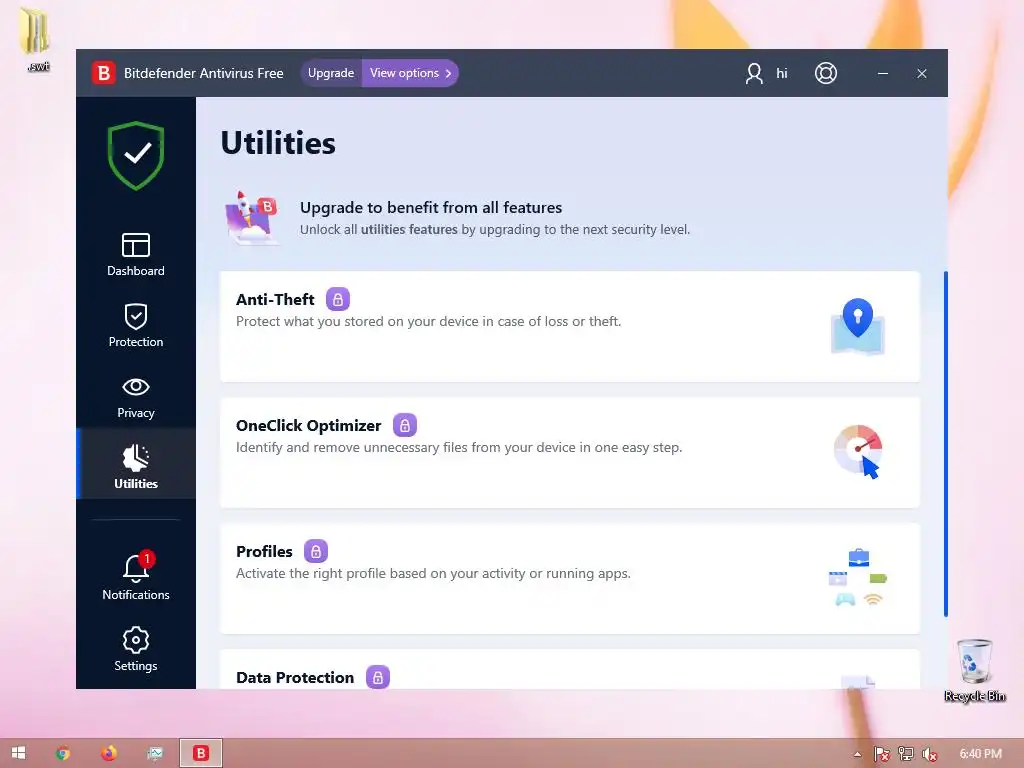Click the notification badge showing 1
1024x768 pixels.
147,558
